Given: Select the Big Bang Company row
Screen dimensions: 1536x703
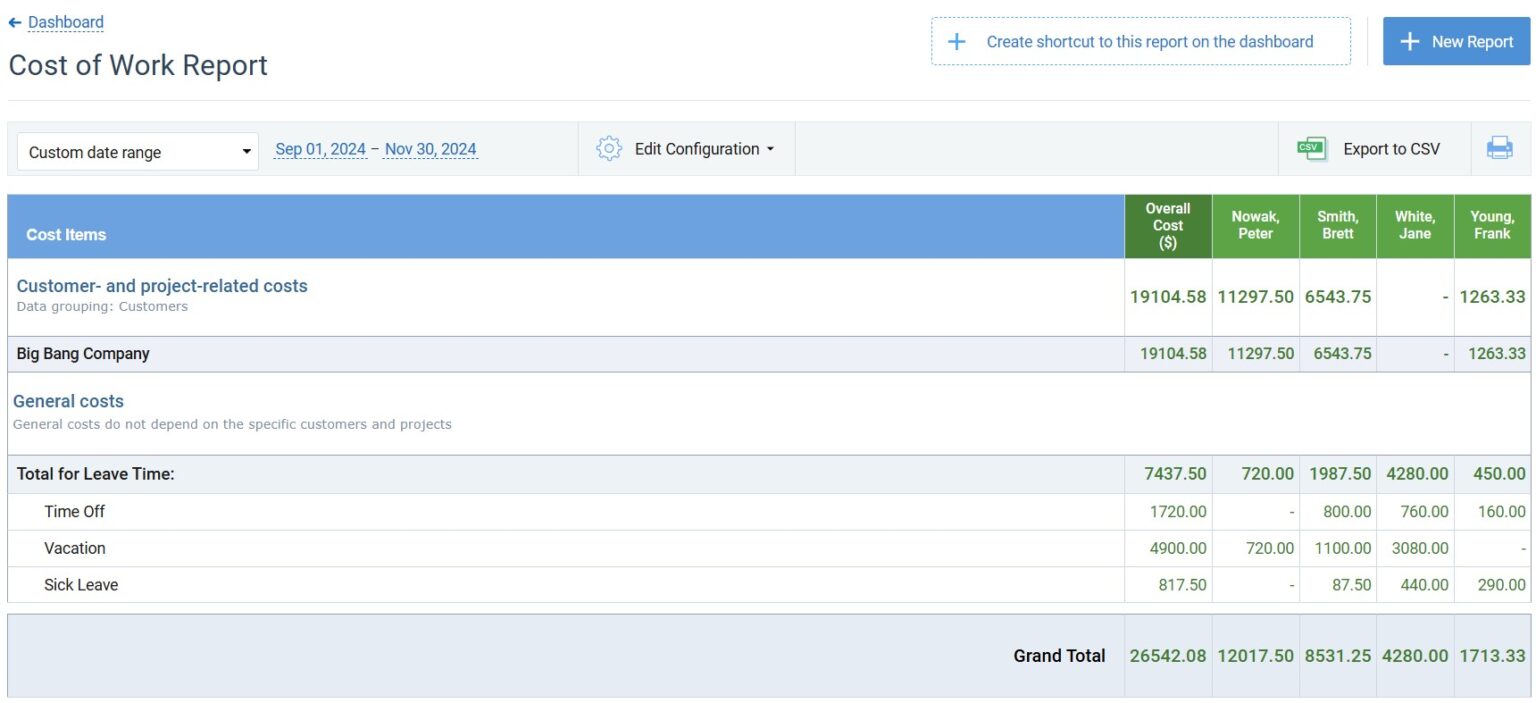Looking at the screenshot, I should click(82, 353).
